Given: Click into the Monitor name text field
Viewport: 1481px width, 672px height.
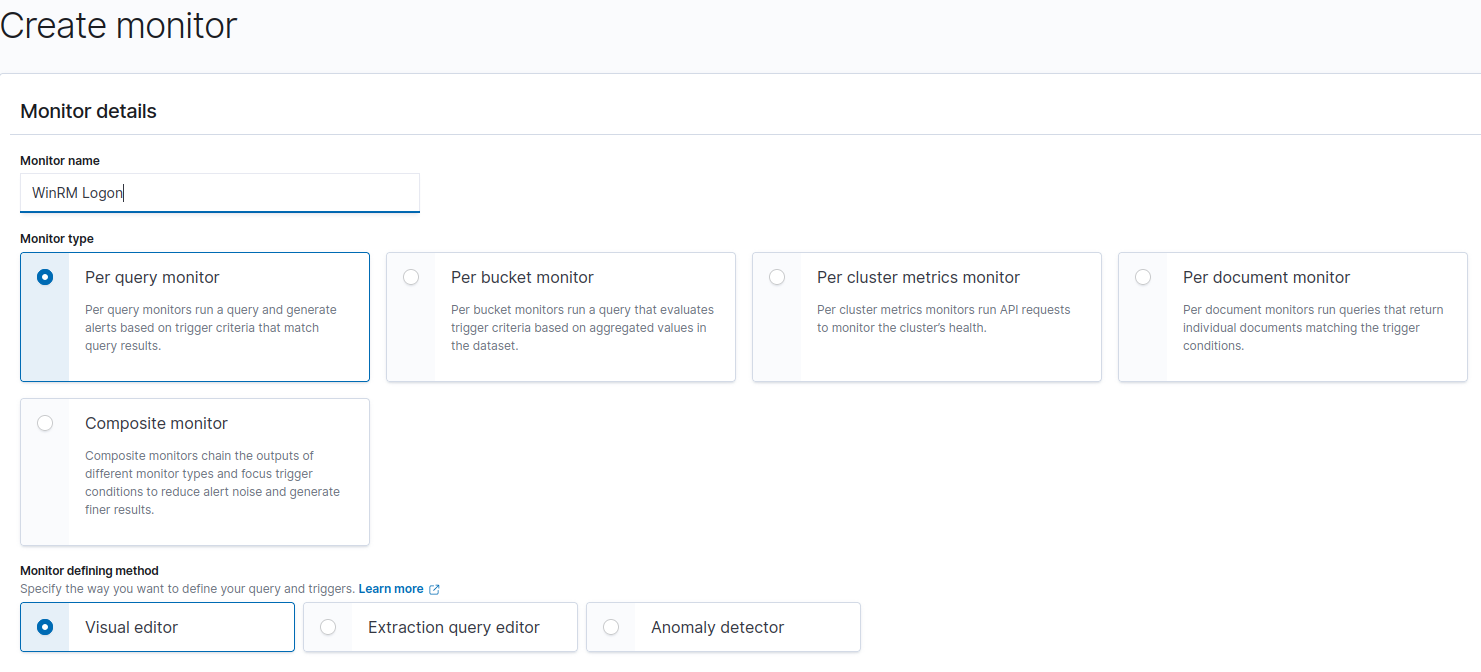Looking at the screenshot, I should 220,193.
